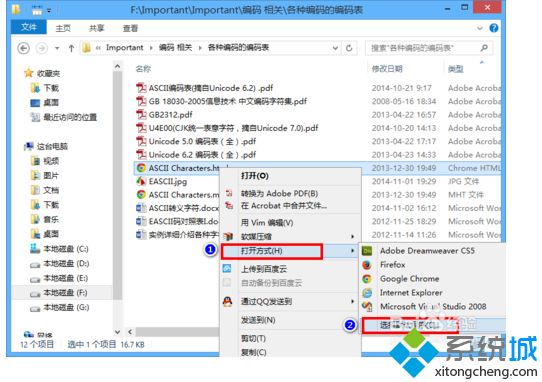Expand the 软媒压缩 submenu arrow
This screenshot has width=542, height=382.
(x=353, y=236)
